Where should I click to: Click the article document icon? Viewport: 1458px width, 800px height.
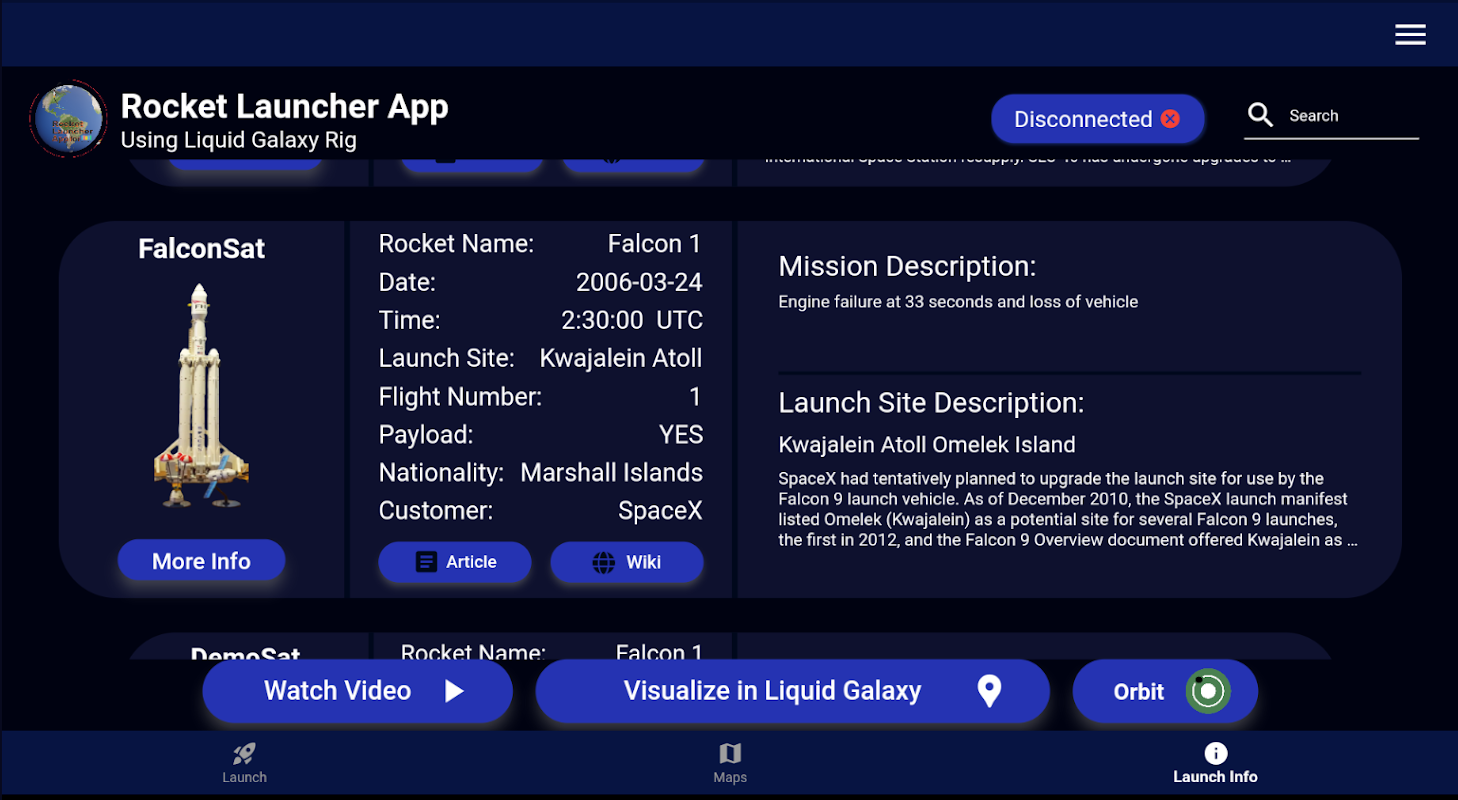pos(426,562)
